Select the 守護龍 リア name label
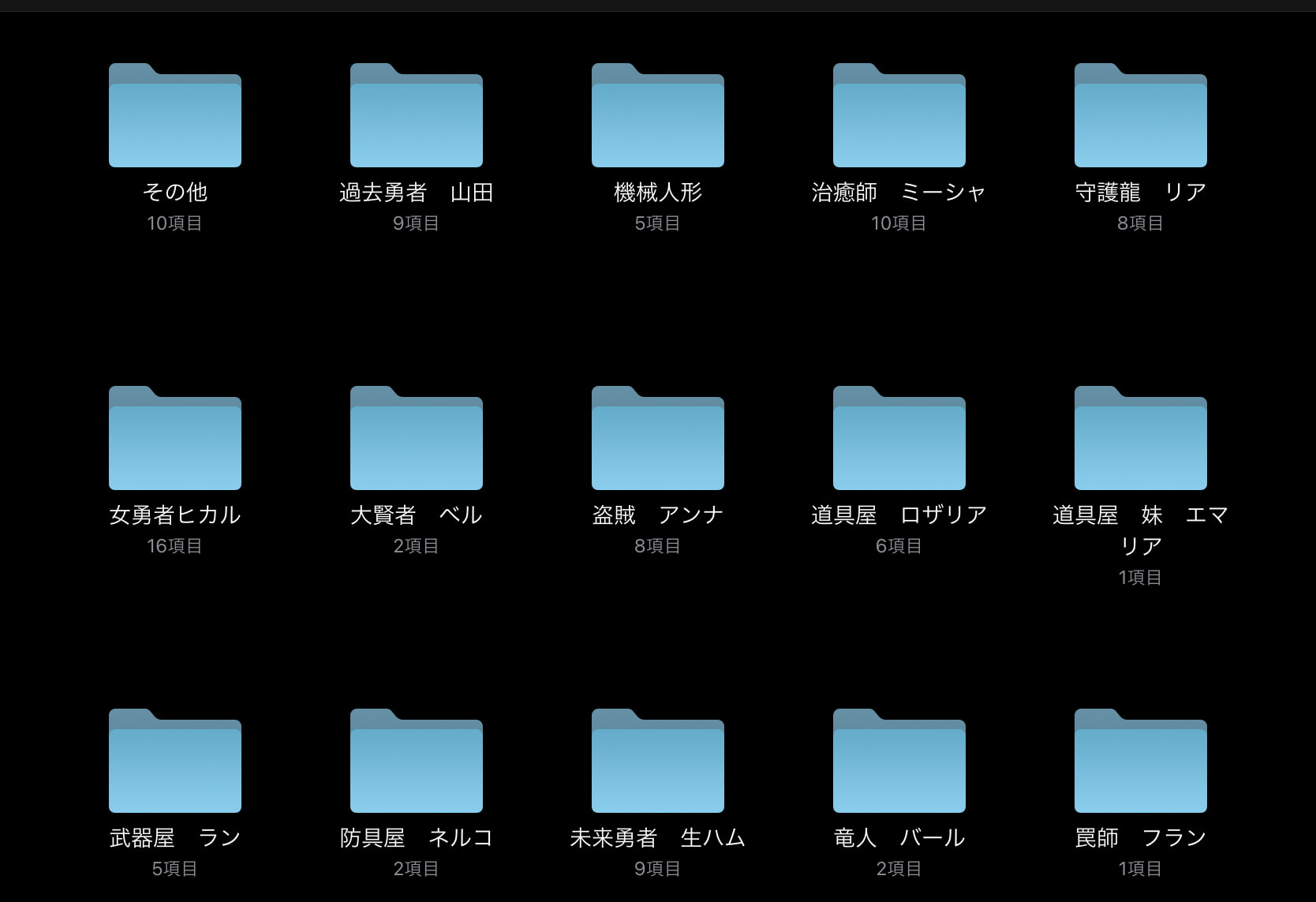This screenshot has width=1316, height=902. (1141, 192)
